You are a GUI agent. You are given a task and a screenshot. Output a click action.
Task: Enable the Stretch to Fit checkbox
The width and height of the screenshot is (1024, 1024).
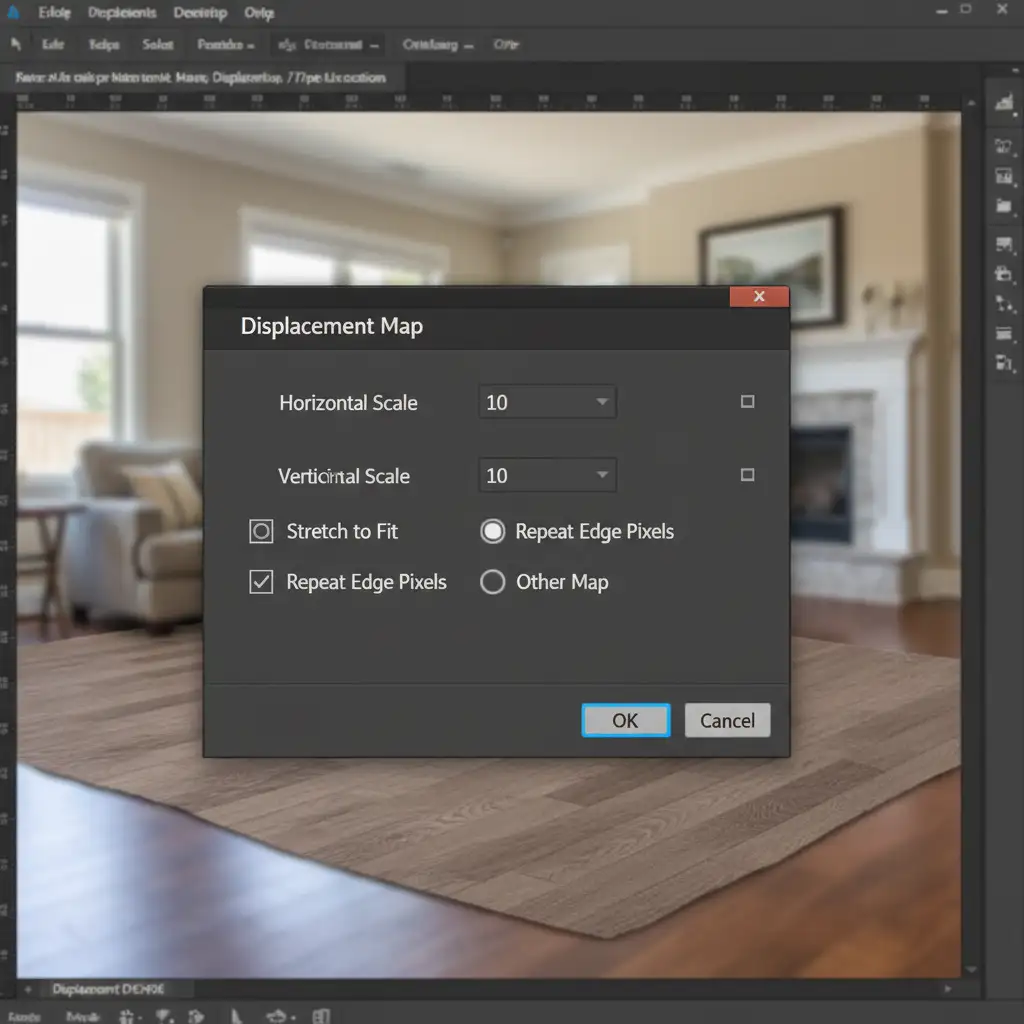pyautogui.click(x=261, y=531)
